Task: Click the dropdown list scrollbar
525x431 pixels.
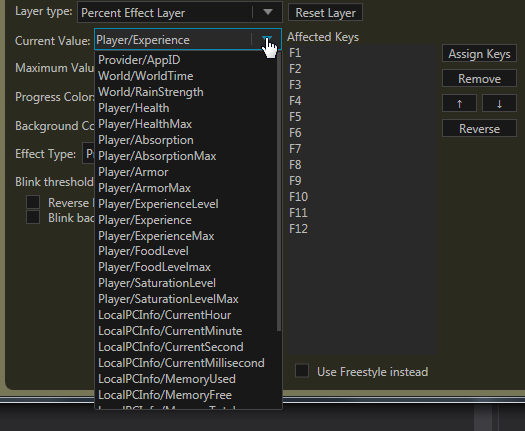Action: [x=279, y=192]
